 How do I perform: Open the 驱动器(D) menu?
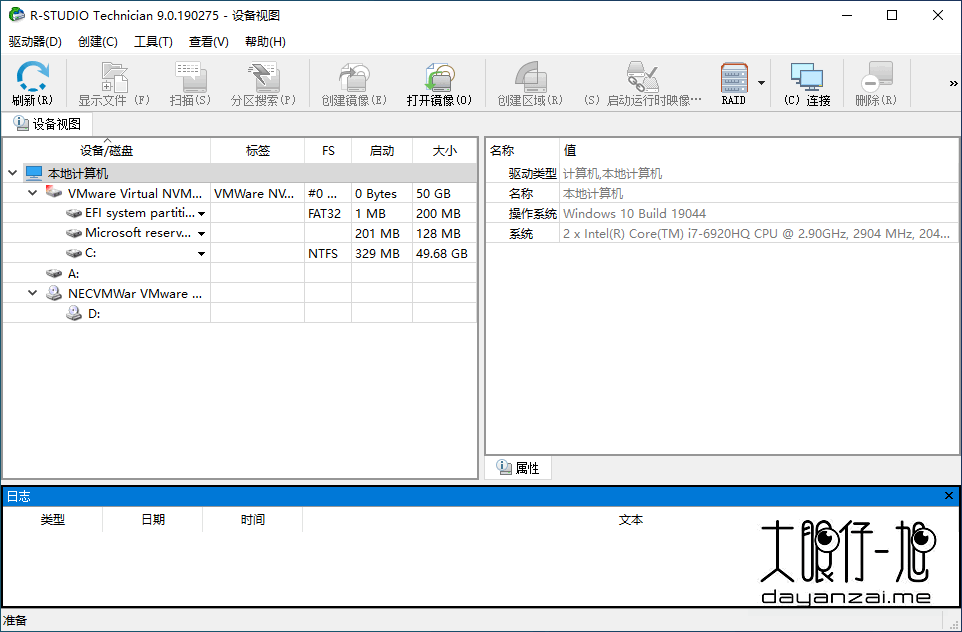tap(36, 42)
